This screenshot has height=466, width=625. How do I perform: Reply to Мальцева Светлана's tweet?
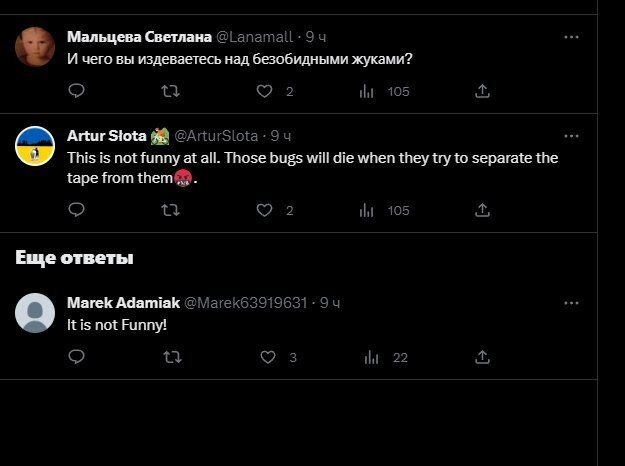tap(77, 92)
